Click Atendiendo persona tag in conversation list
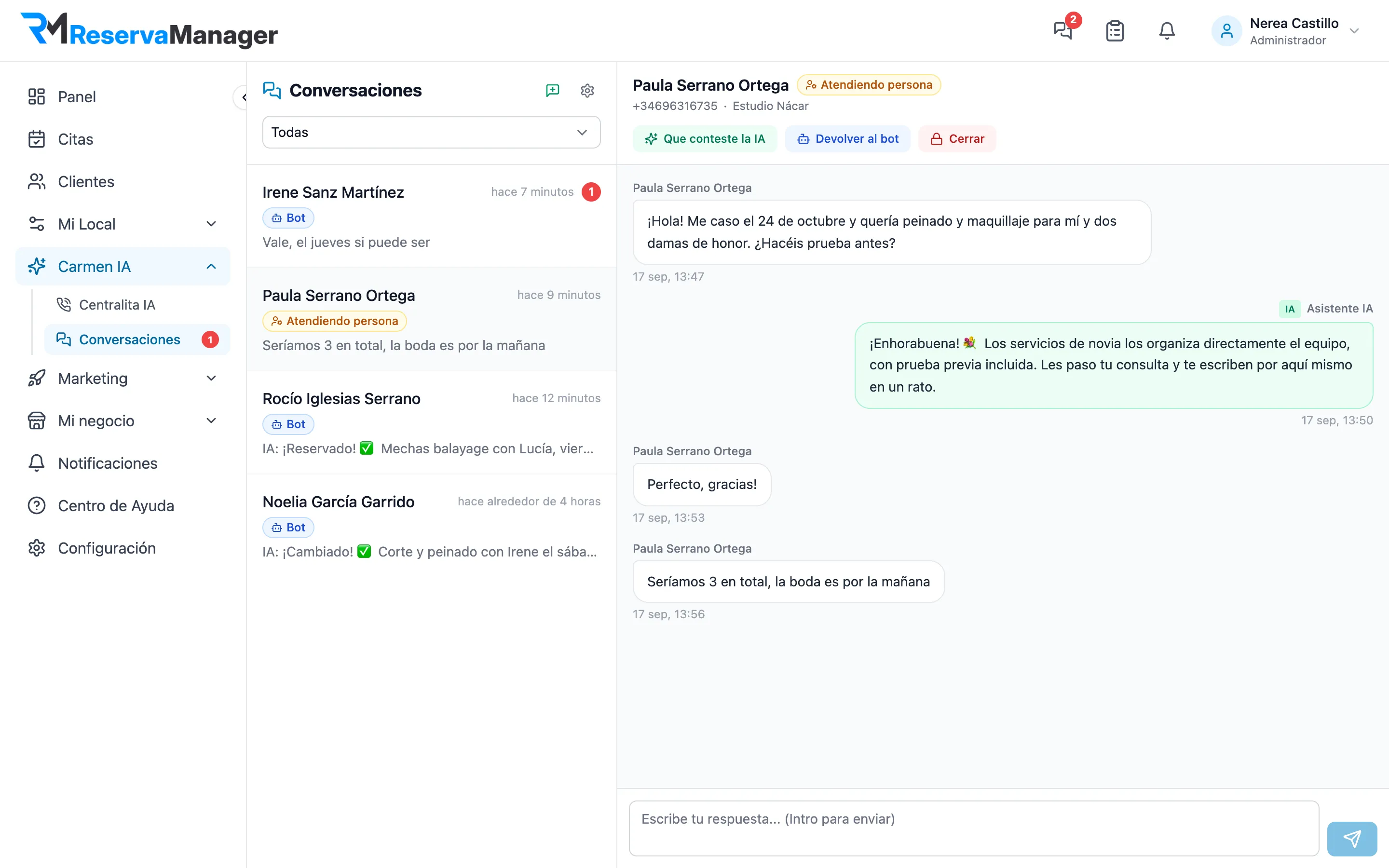 (335, 321)
